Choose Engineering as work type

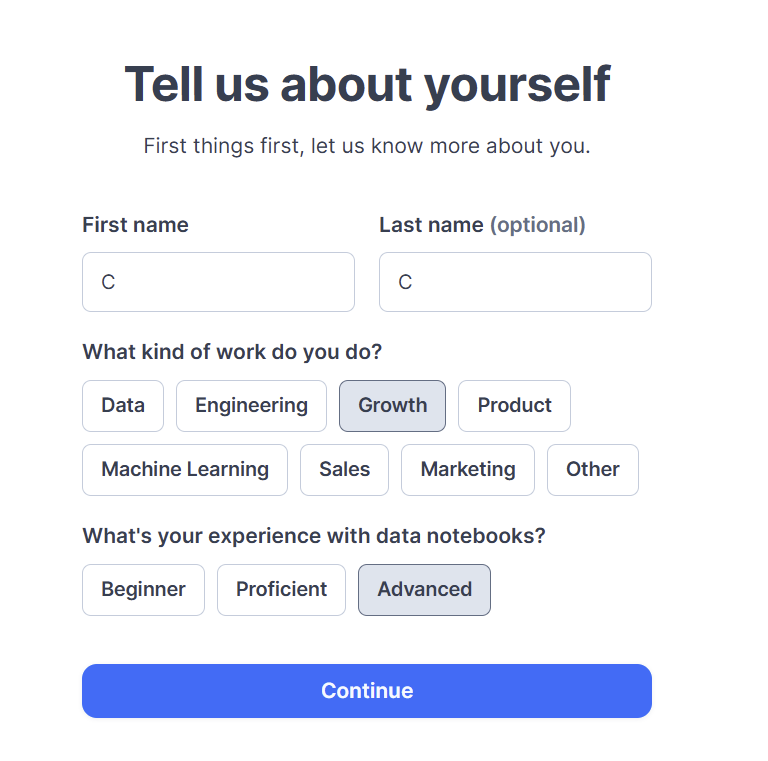point(251,406)
